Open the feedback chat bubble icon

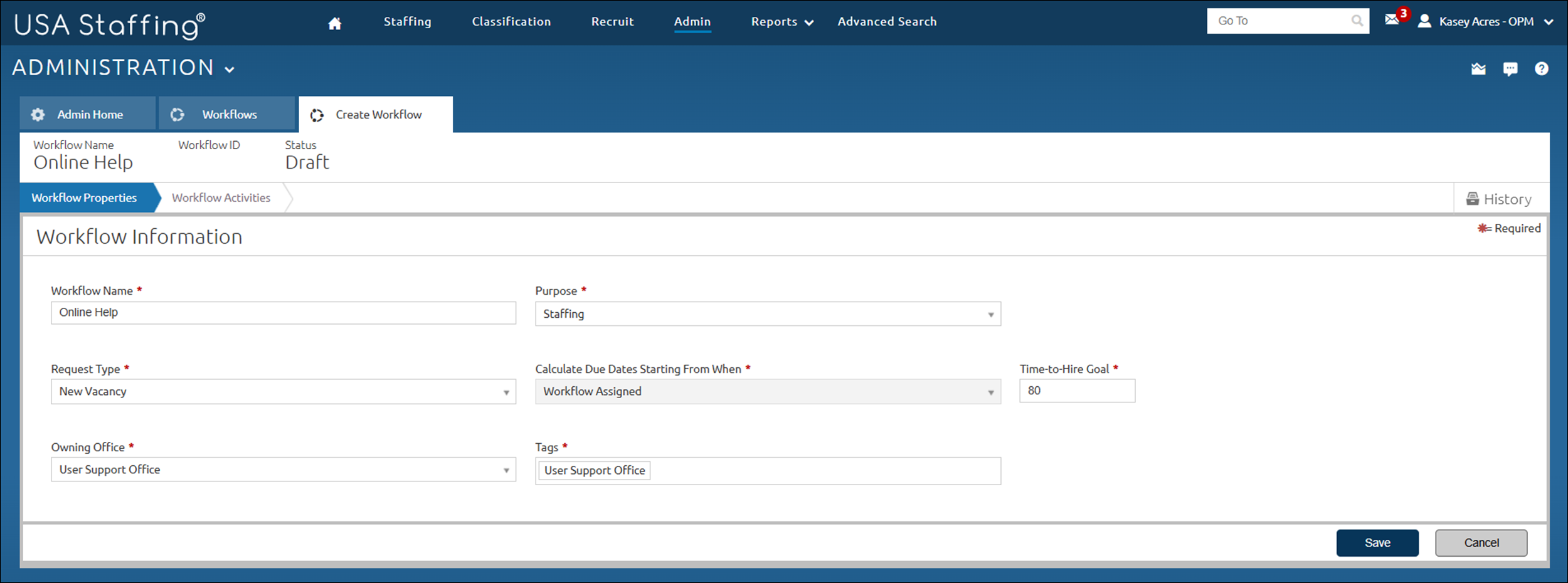click(x=1510, y=69)
